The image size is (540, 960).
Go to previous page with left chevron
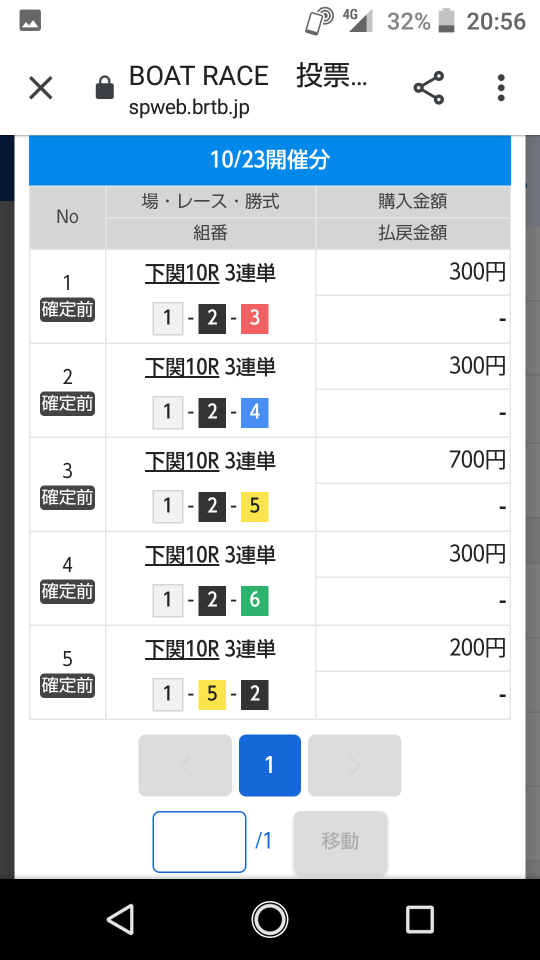(185, 765)
